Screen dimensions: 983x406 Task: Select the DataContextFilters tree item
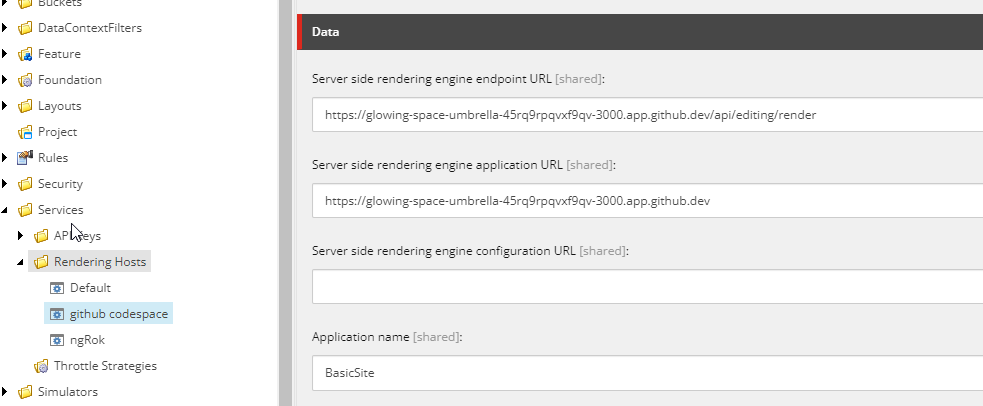89,28
